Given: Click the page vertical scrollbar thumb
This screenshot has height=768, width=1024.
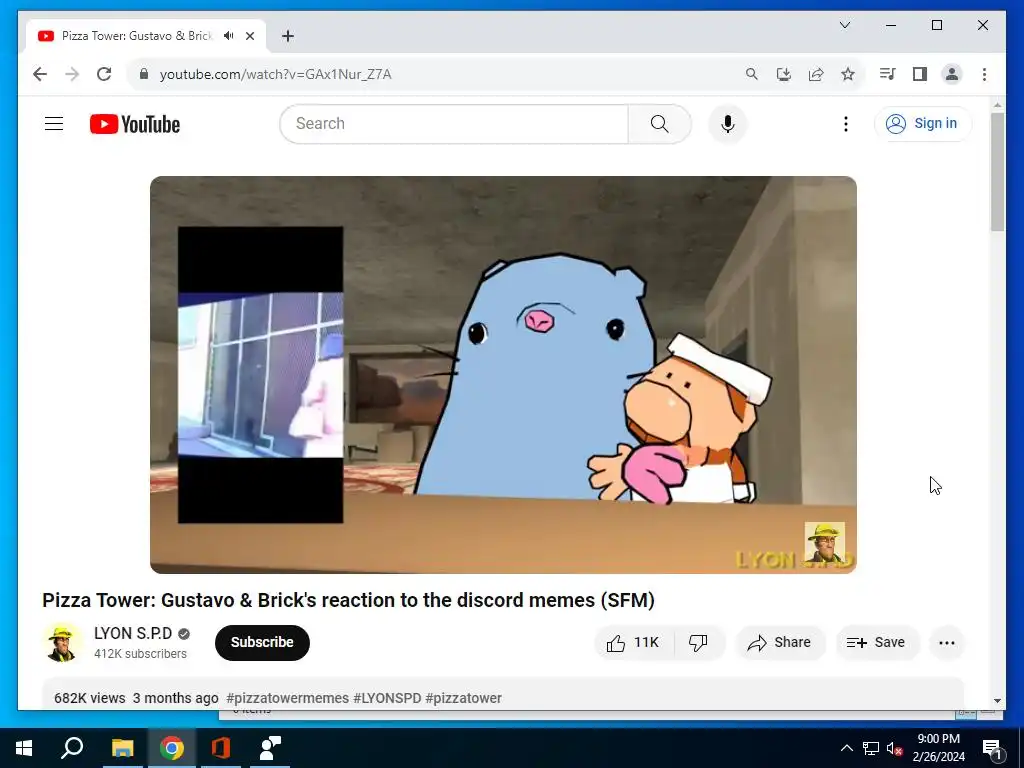Looking at the screenshot, I should point(997,172).
